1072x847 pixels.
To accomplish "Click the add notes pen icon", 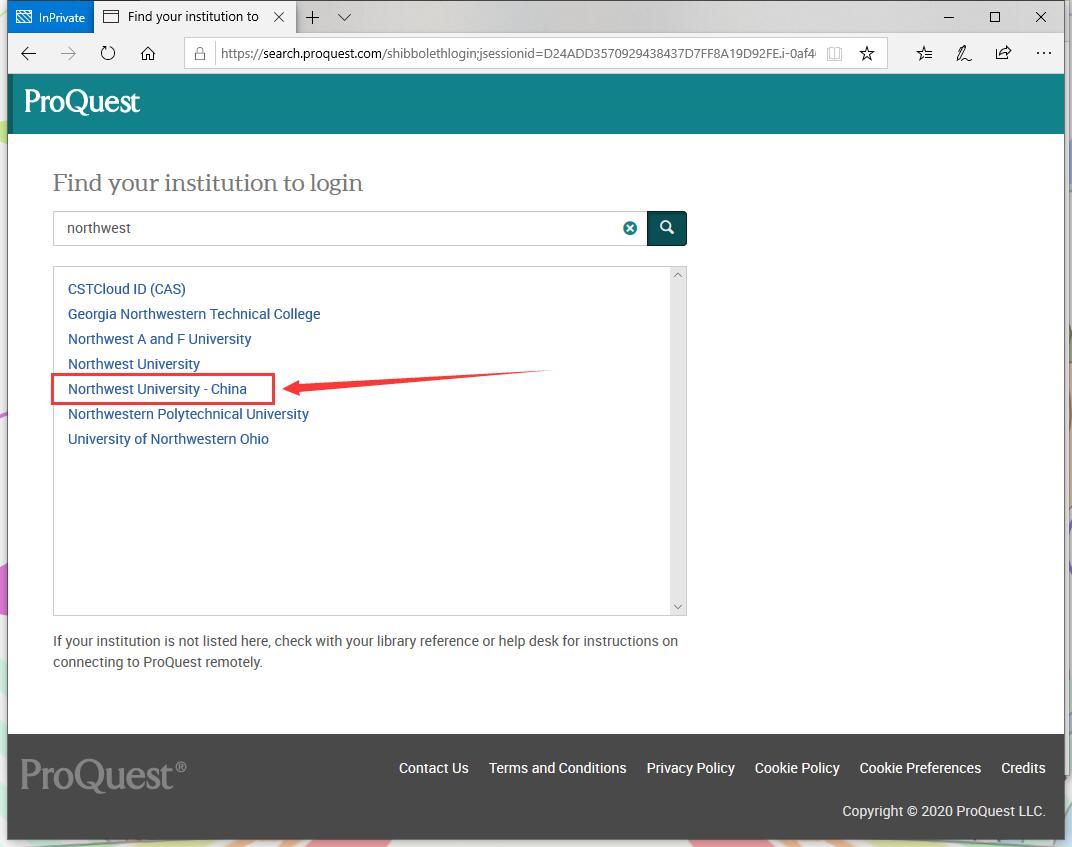I will pos(964,54).
